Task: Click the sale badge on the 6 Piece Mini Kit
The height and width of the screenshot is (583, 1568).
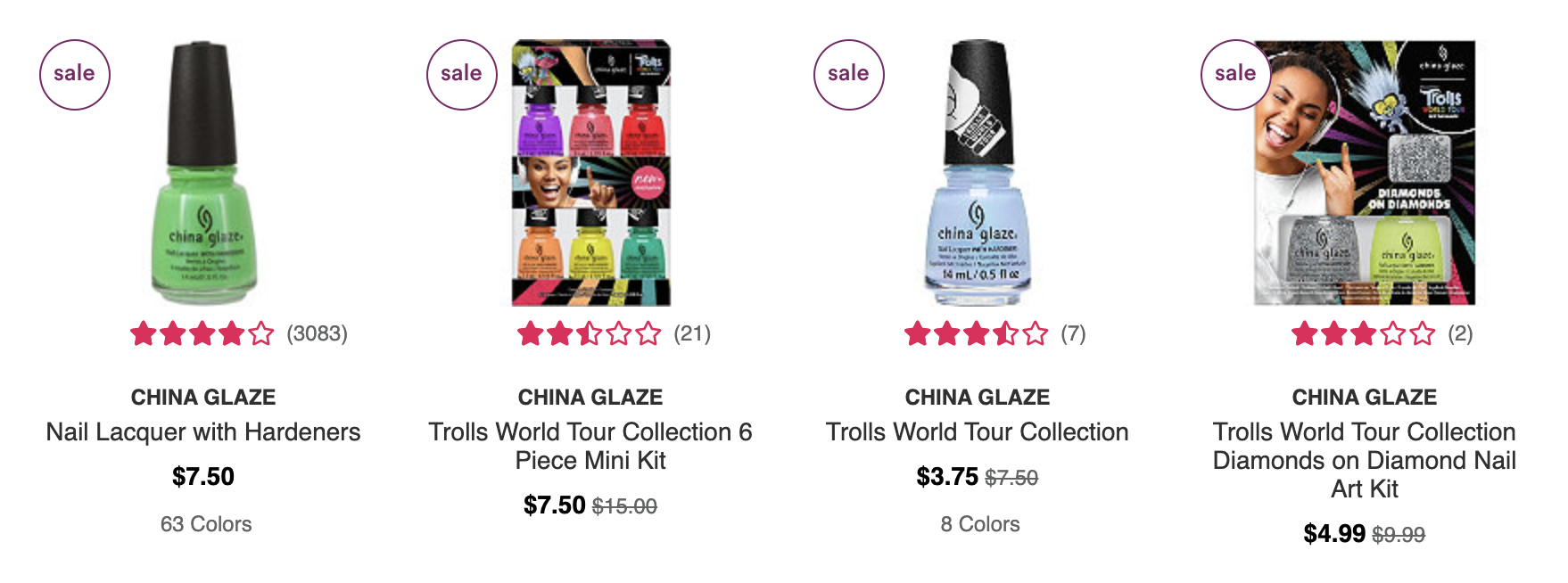Action: pos(462,75)
